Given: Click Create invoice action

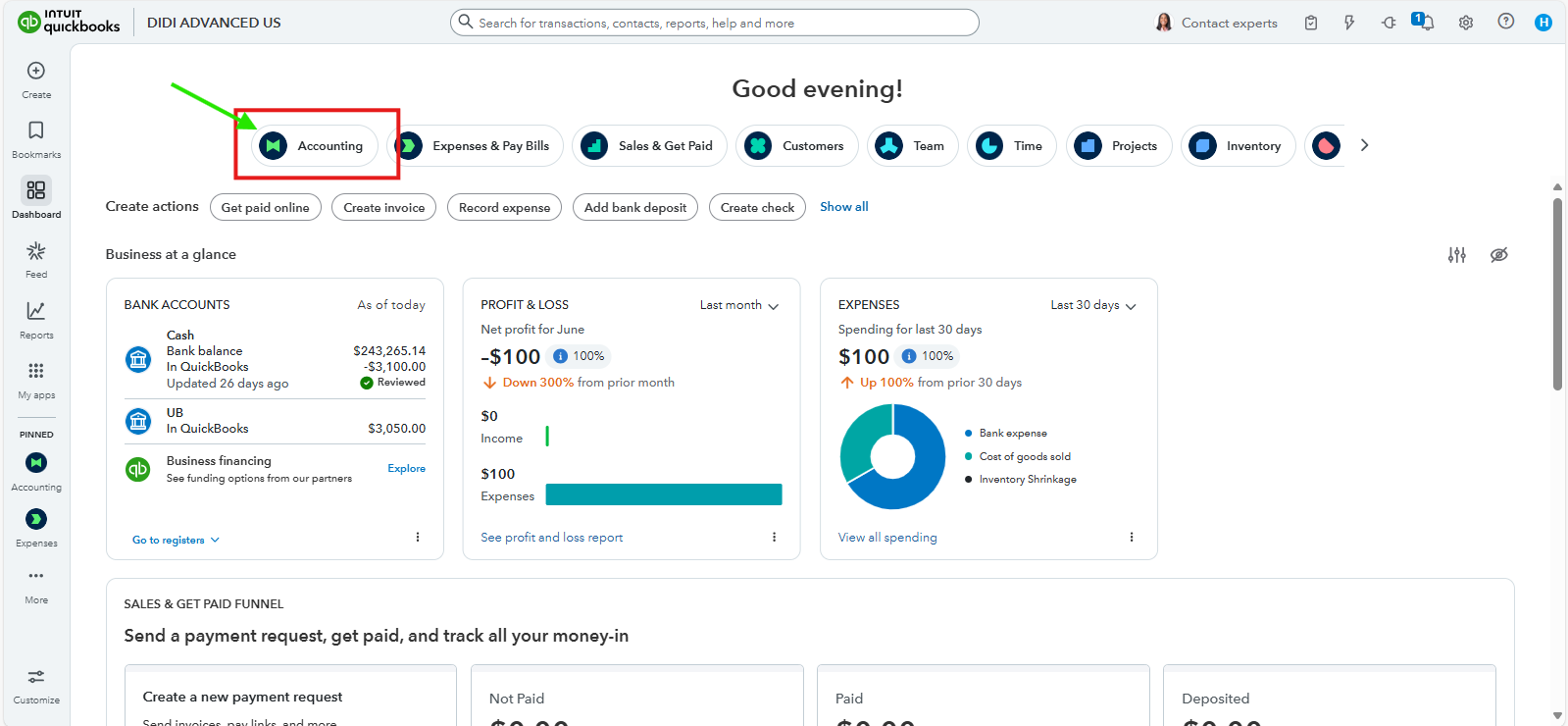Looking at the screenshot, I should click(384, 207).
